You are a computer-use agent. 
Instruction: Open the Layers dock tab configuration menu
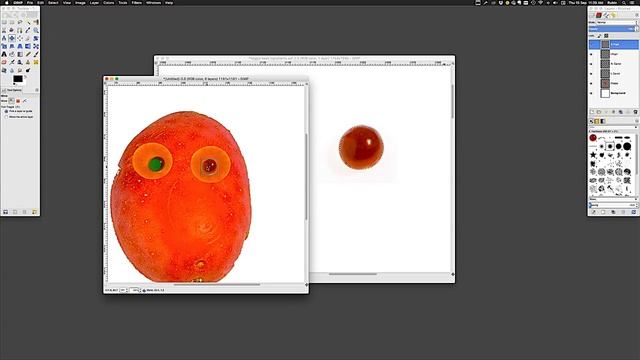tap(637, 15)
